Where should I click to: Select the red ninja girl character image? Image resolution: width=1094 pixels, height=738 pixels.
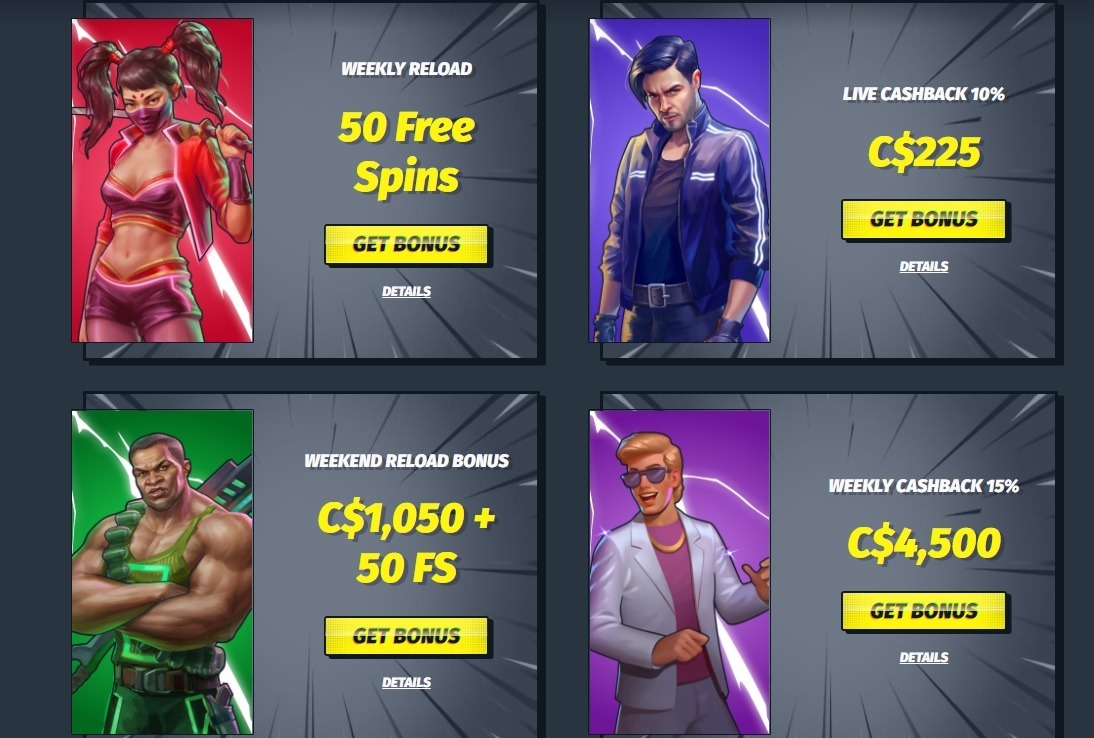(163, 181)
